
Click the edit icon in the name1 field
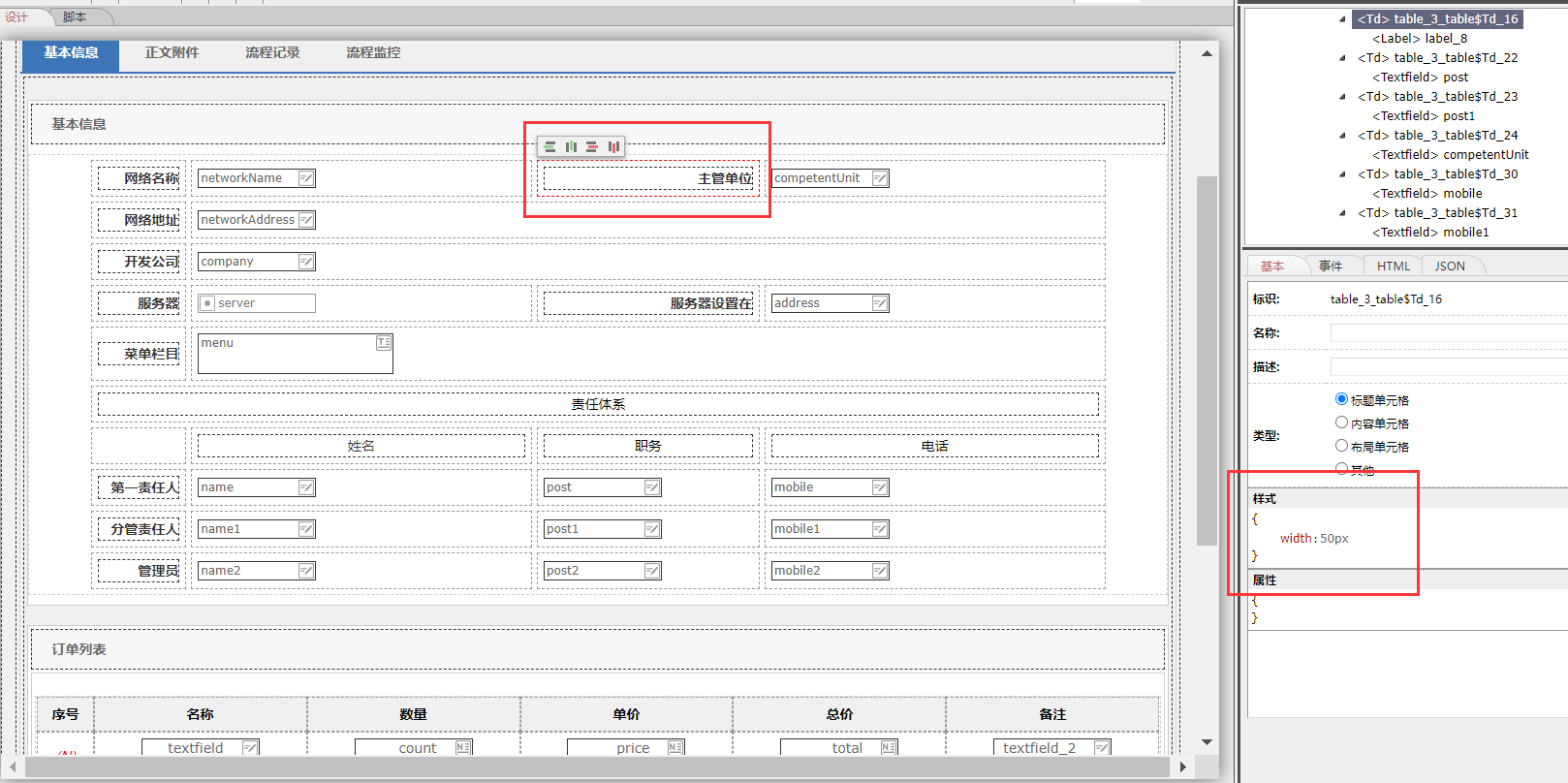pyautogui.click(x=306, y=529)
